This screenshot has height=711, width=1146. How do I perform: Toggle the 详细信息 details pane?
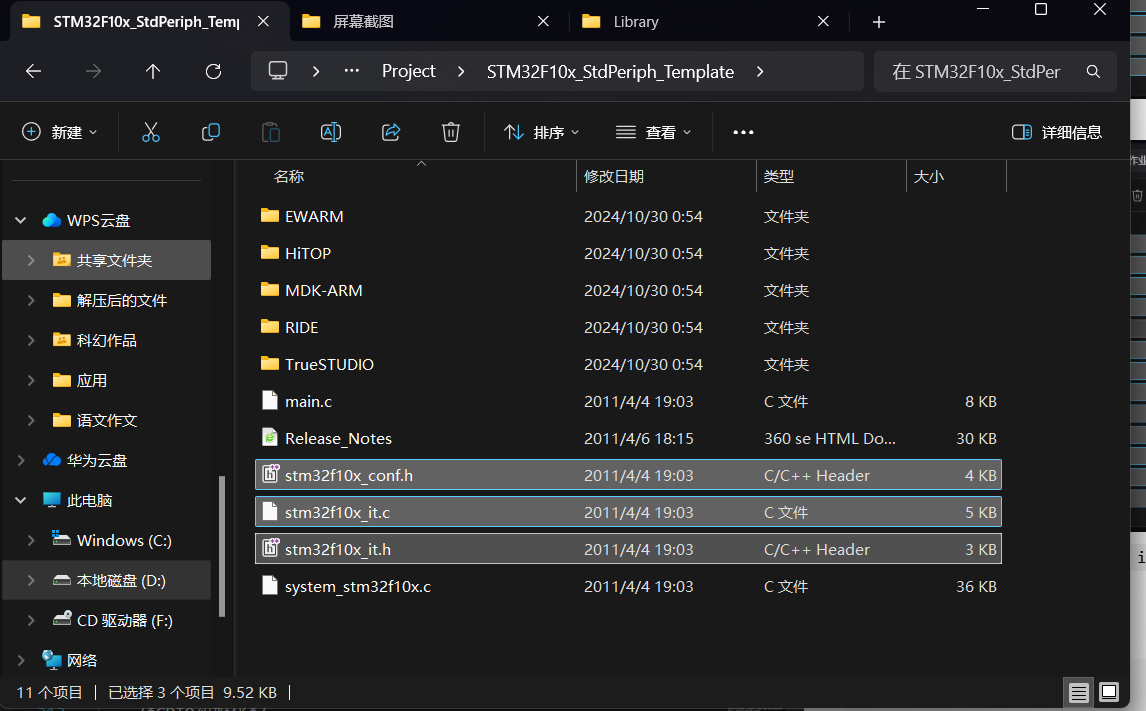1057,132
